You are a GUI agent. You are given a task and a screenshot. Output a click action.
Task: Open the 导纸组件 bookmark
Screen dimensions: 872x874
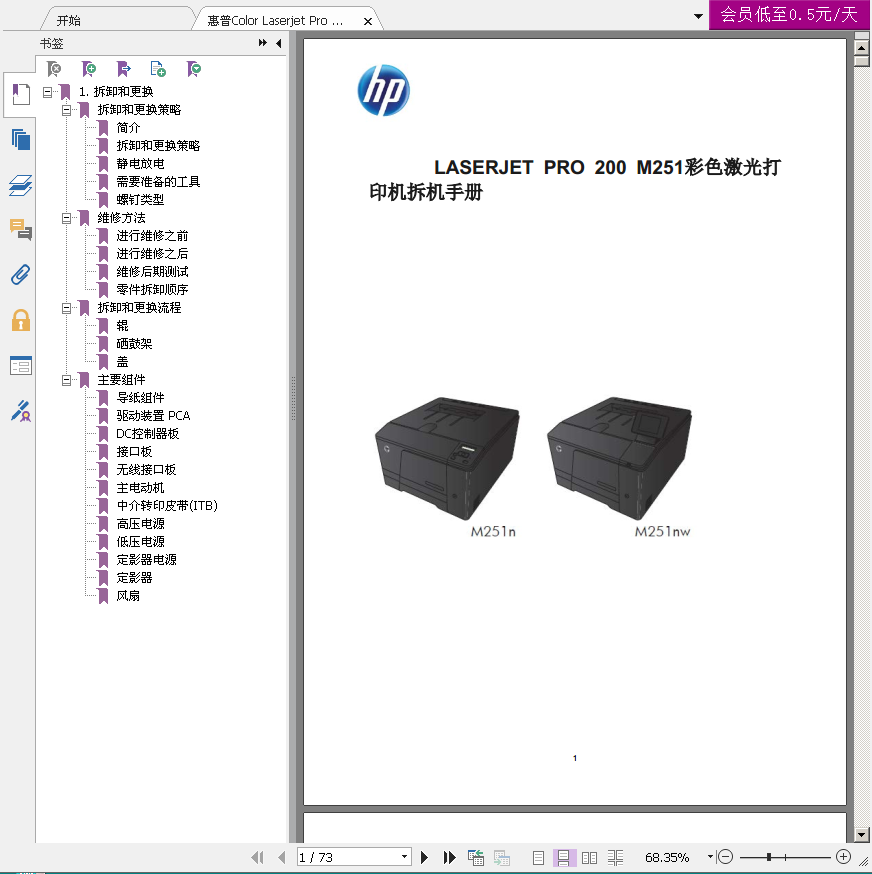(x=141, y=397)
